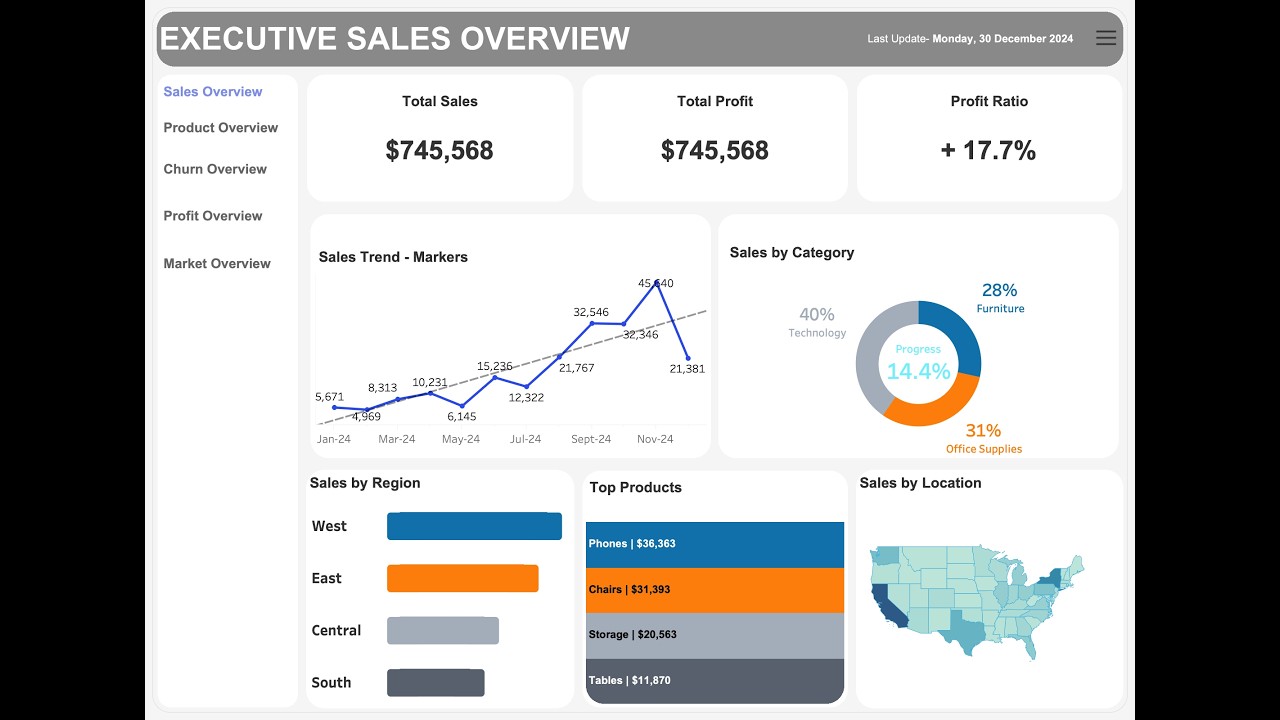The width and height of the screenshot is (1280, 720).
Task: Select the Total Profit card heading
Action: point(715,101)
